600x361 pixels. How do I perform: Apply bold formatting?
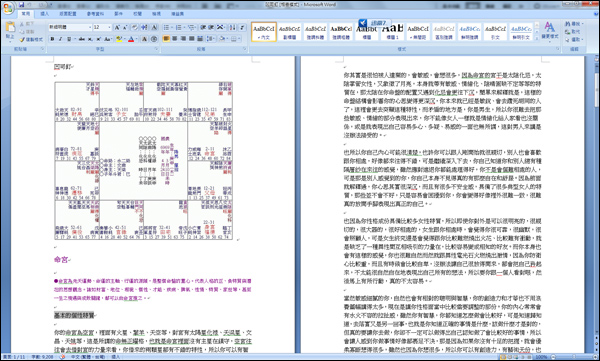click(52, 39)
